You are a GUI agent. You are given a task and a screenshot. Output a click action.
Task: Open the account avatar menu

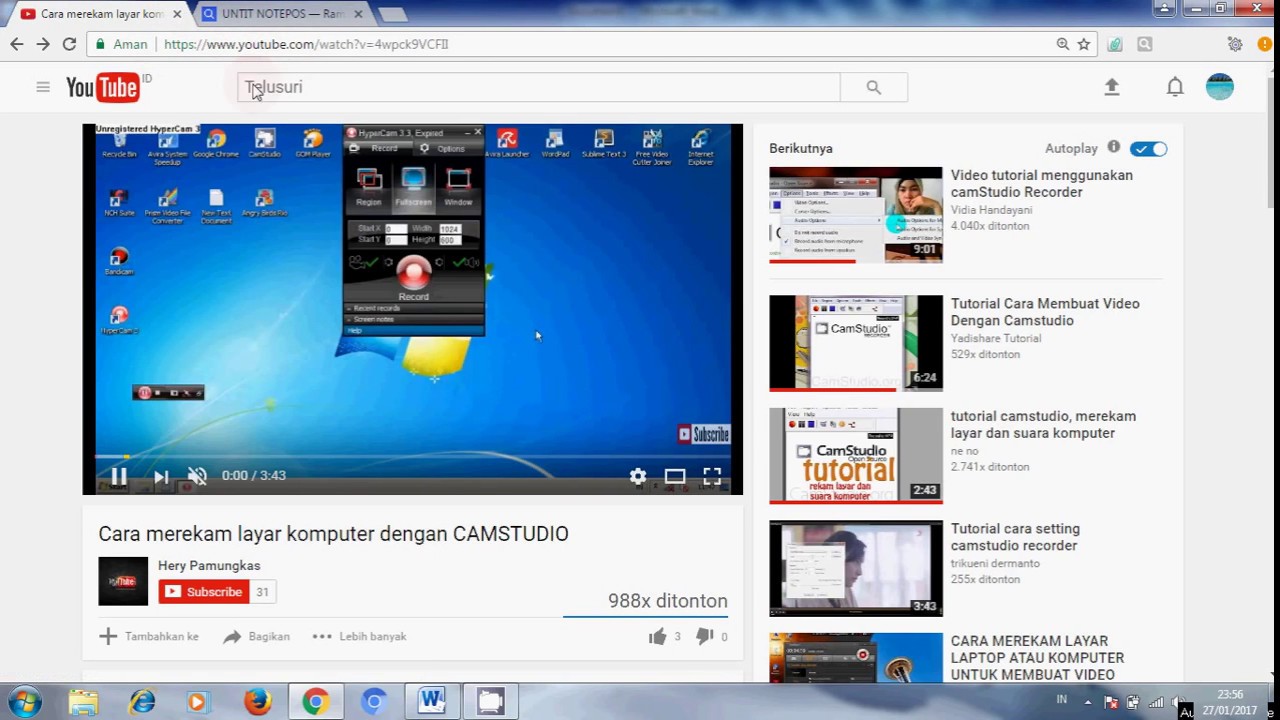1220,87
